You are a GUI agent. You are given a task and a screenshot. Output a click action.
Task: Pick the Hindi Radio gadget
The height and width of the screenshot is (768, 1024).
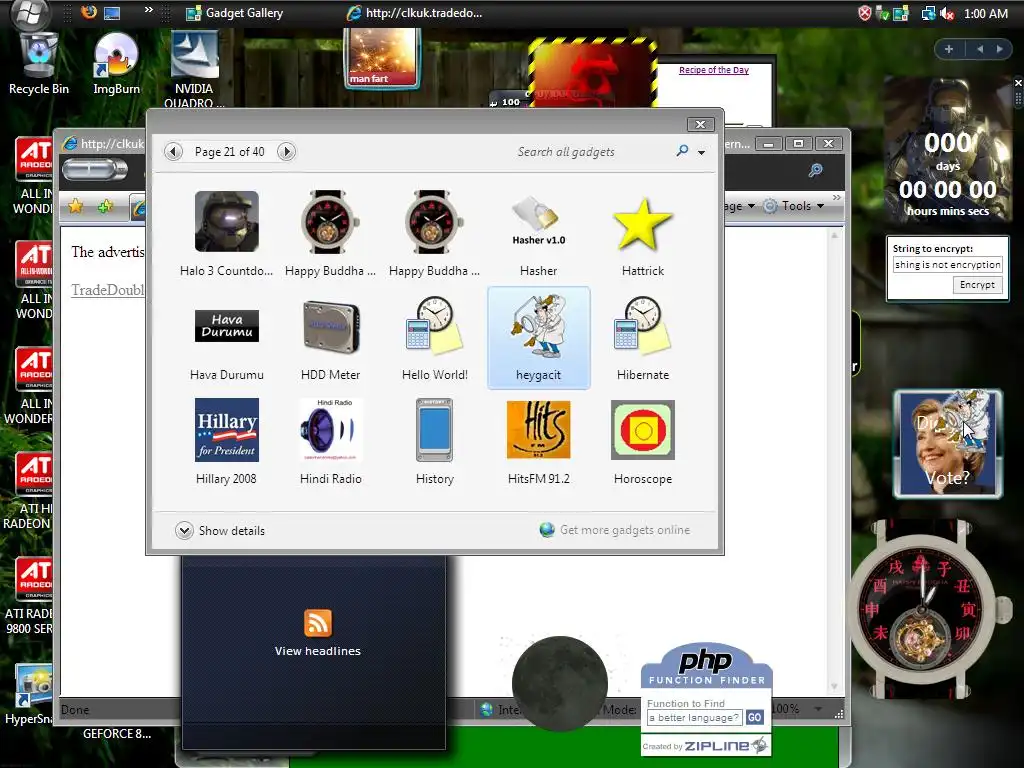click(330, 441)
